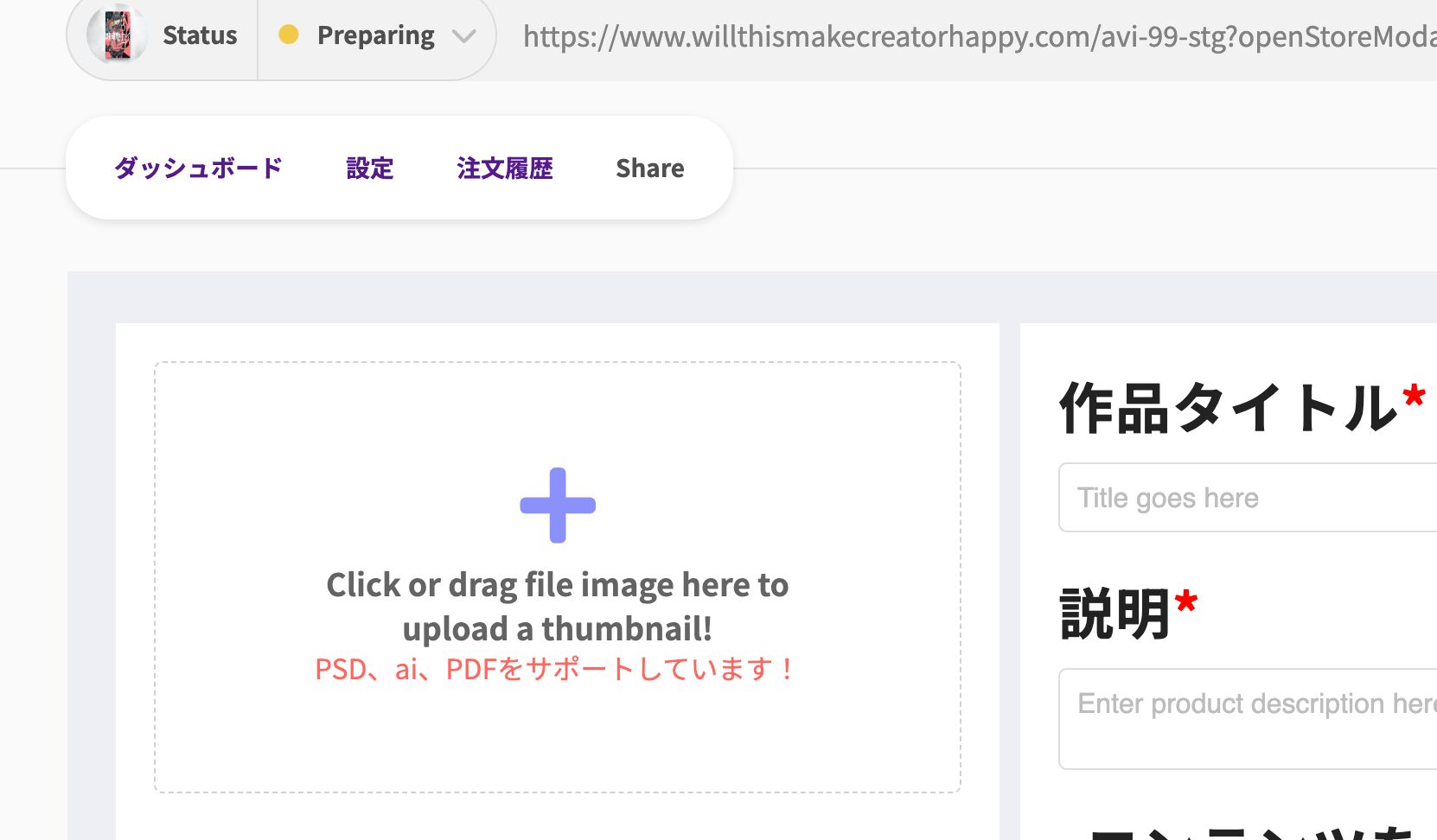The height and width of the screenshot is (840, 1437).
Task: Click the willthismakecreatorhappy.com store URL
Action: click(951, 37)
